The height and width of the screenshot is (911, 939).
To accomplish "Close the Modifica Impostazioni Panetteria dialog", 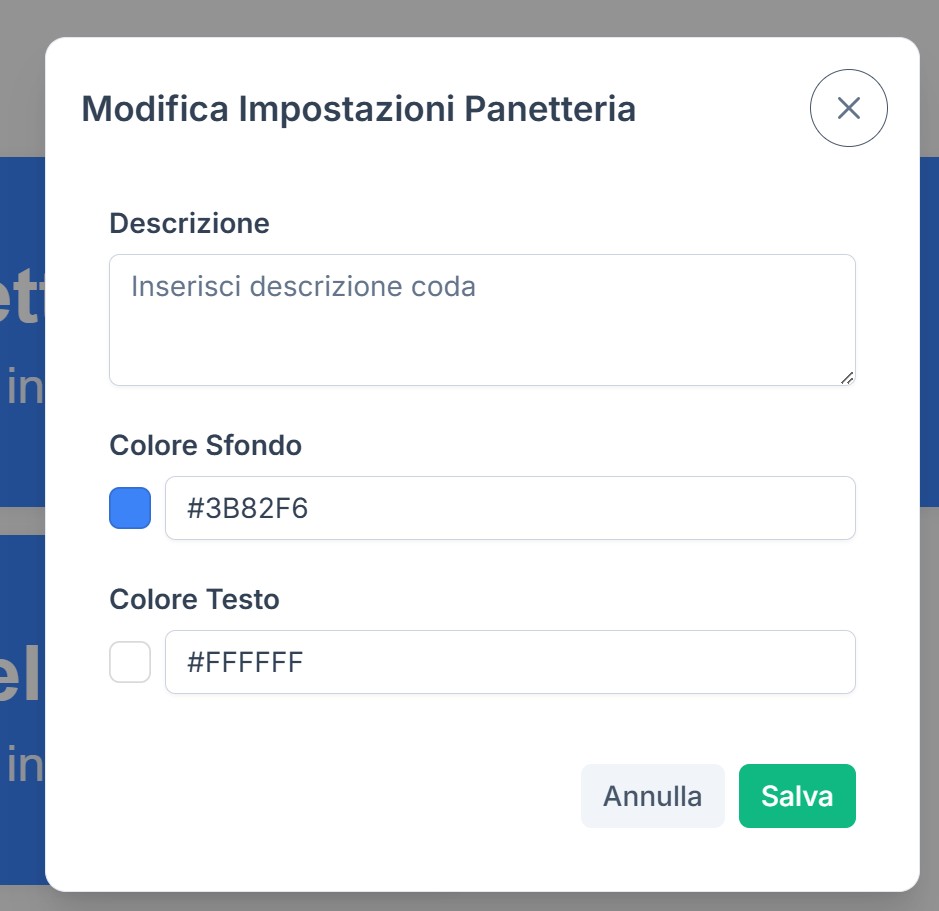I will [x=848, y=108].
